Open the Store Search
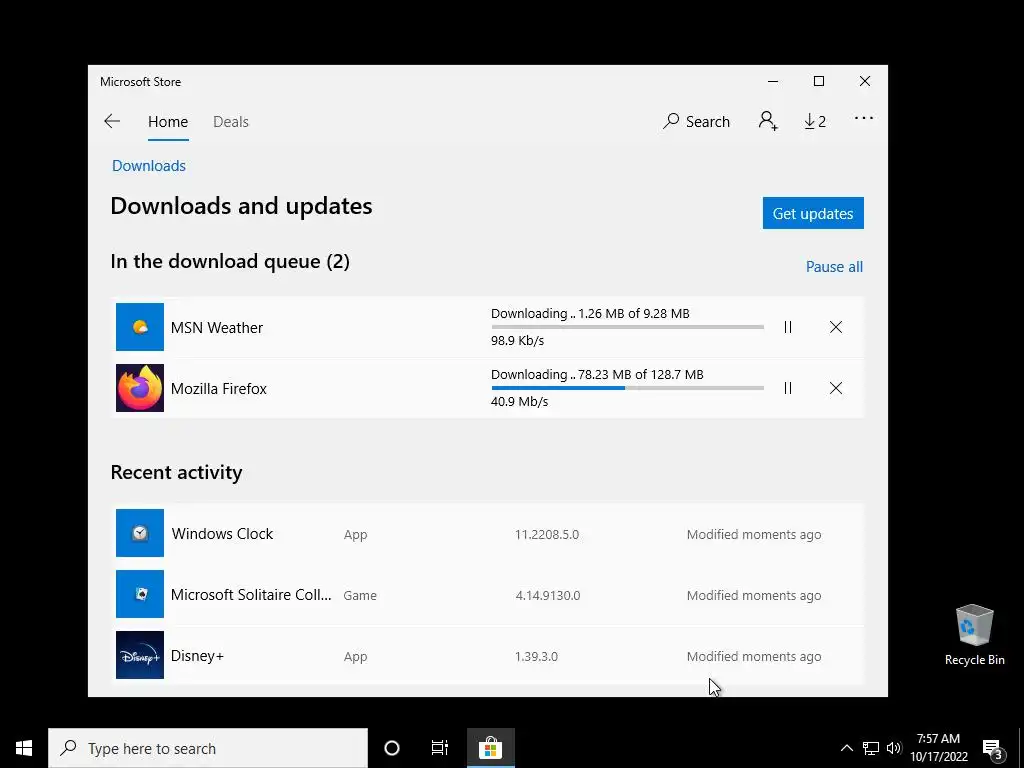 point(696,121)
